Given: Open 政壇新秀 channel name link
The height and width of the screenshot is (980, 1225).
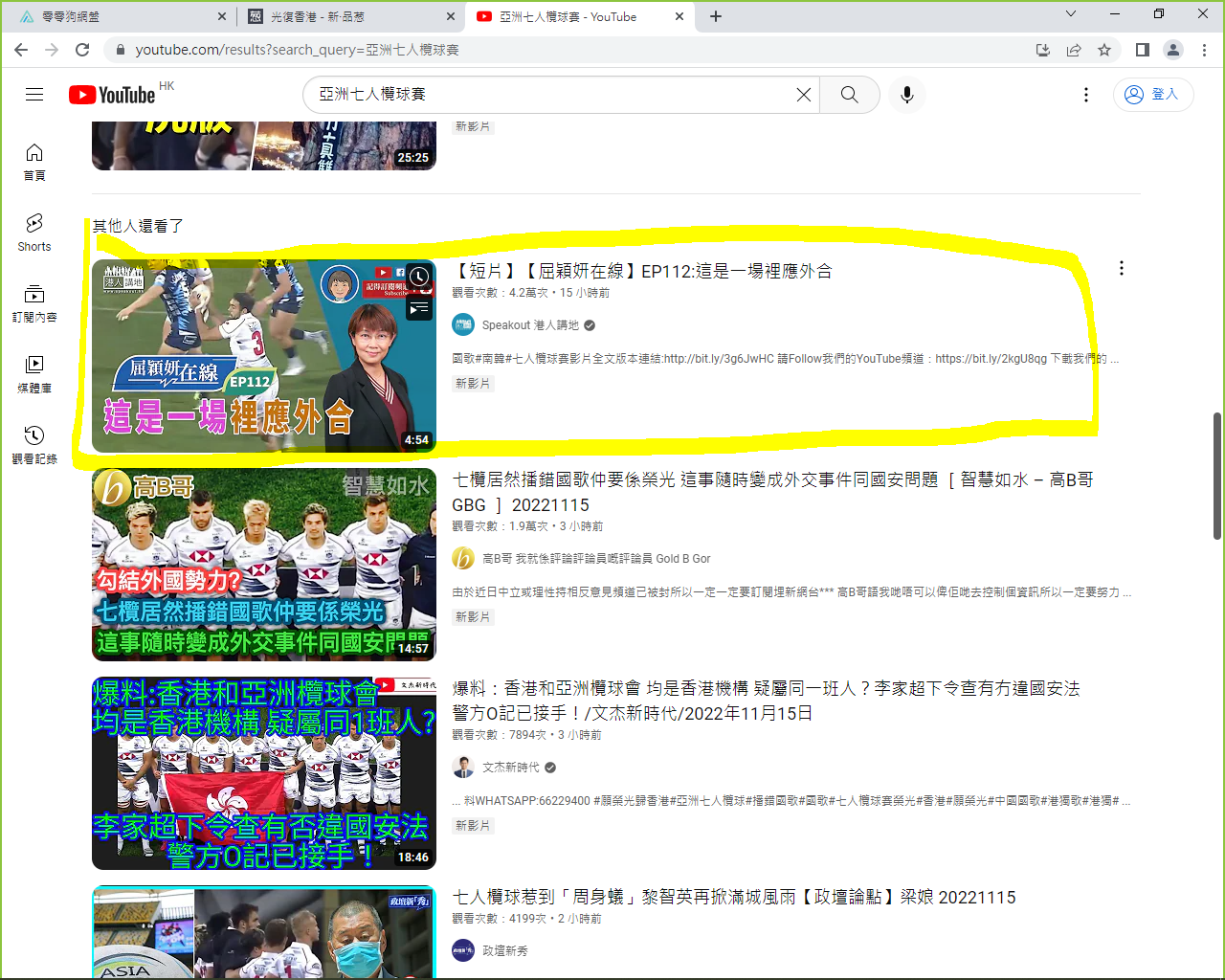Looking at the screenshot, I should coord(505,951).
